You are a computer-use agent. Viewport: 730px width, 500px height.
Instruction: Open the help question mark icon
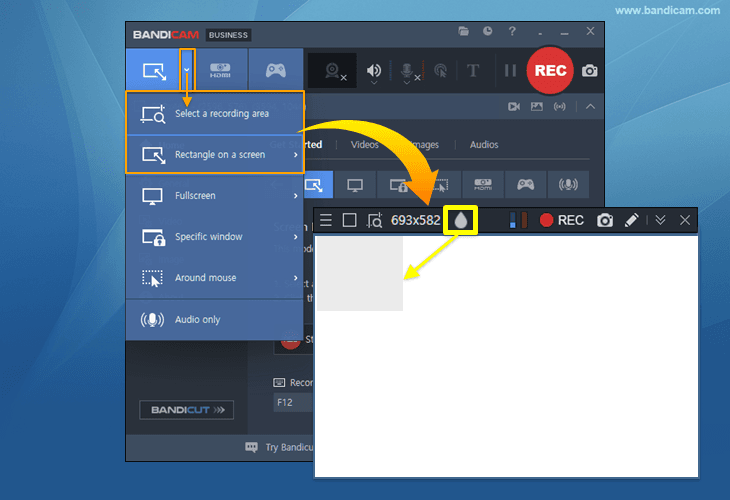[512, 31]
